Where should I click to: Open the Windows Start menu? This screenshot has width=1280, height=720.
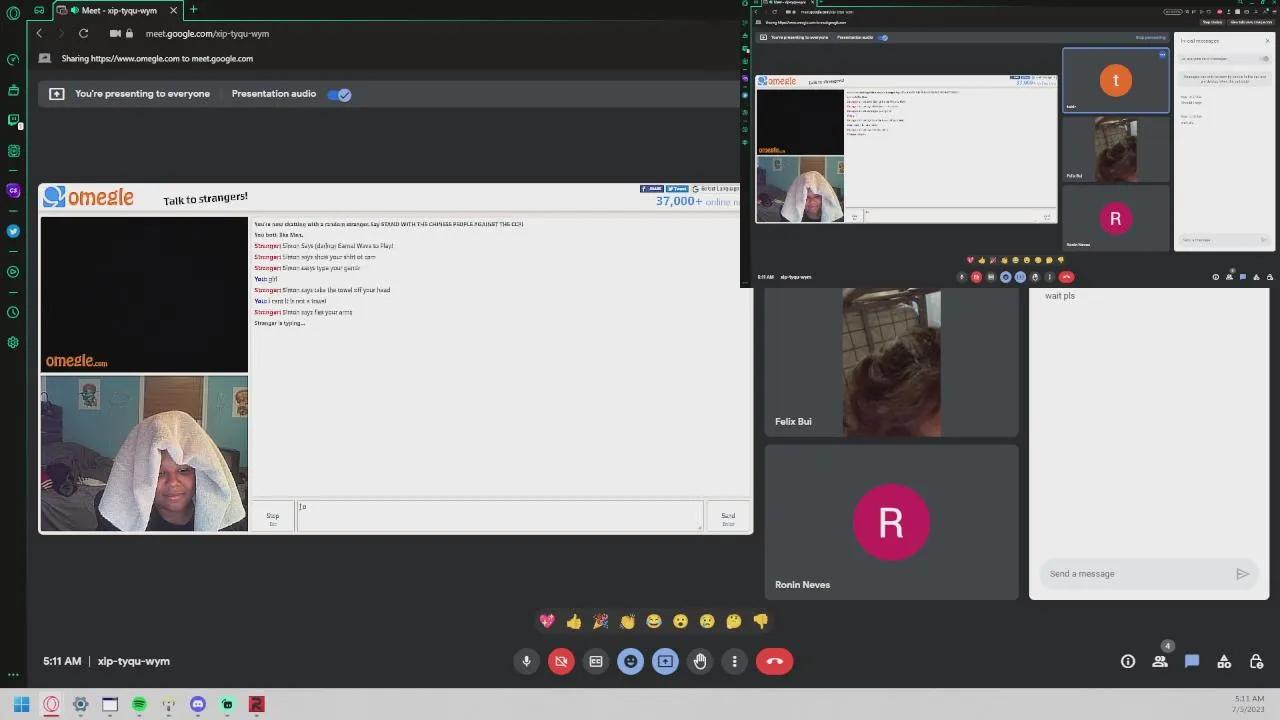[x=21, y=704]
